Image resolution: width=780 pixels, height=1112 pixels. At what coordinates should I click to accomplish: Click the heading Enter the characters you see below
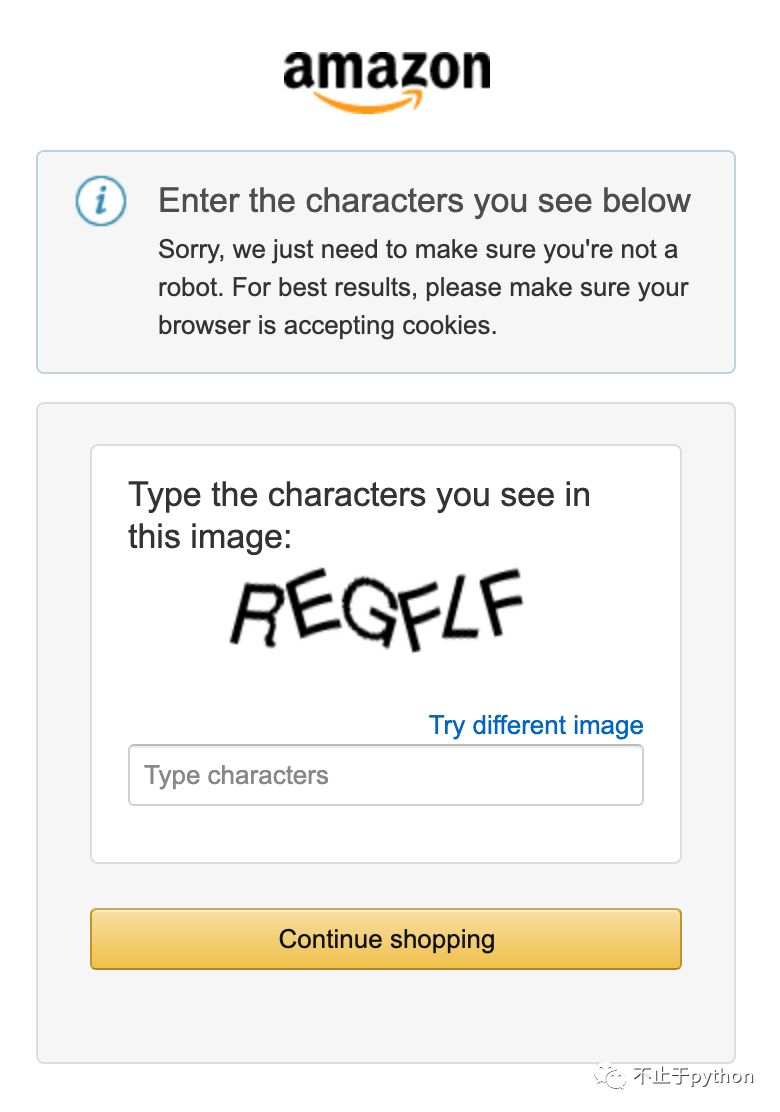[x=424, y=201]
